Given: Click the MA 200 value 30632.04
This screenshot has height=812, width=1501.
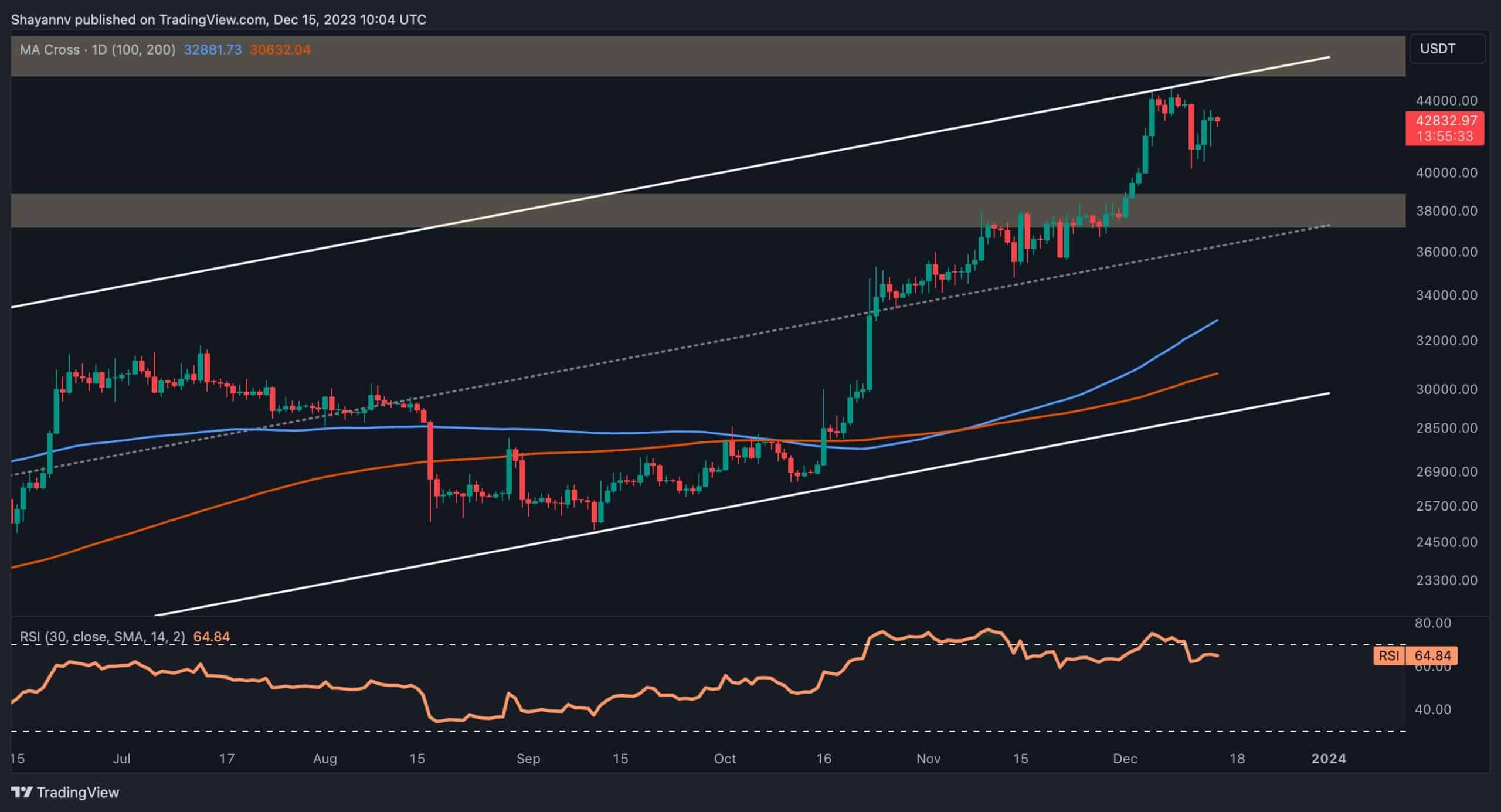Looking at the screenshot, I should [280, 50].
